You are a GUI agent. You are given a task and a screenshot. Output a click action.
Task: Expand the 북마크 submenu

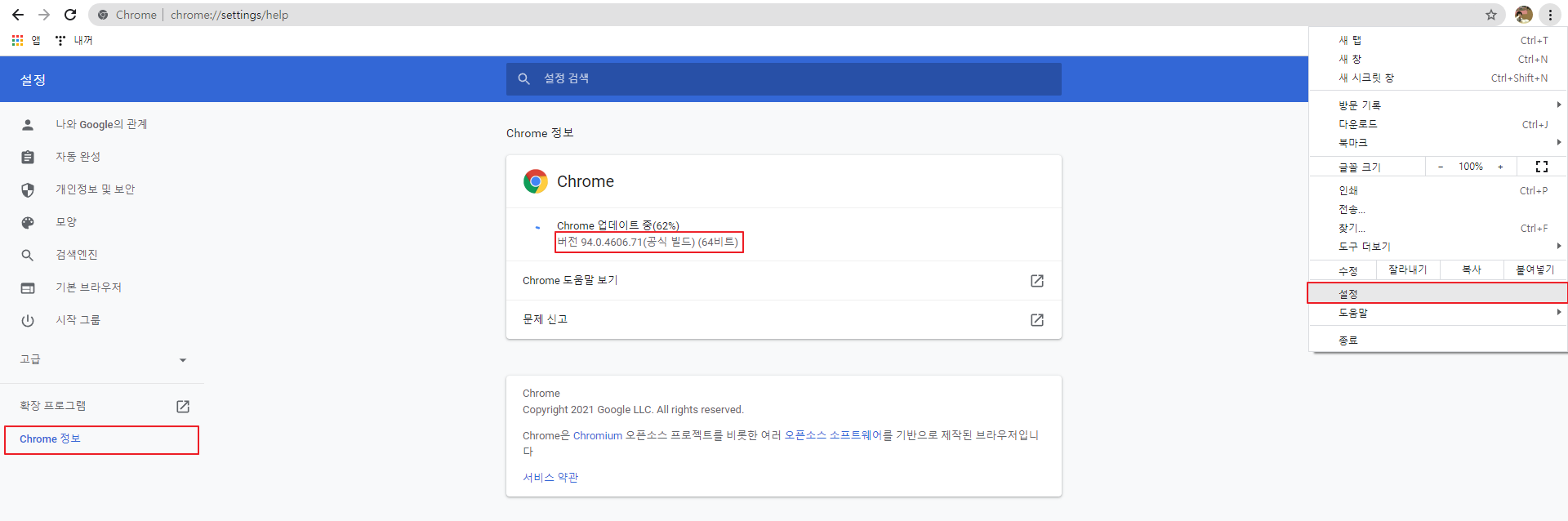(1438, 142)
